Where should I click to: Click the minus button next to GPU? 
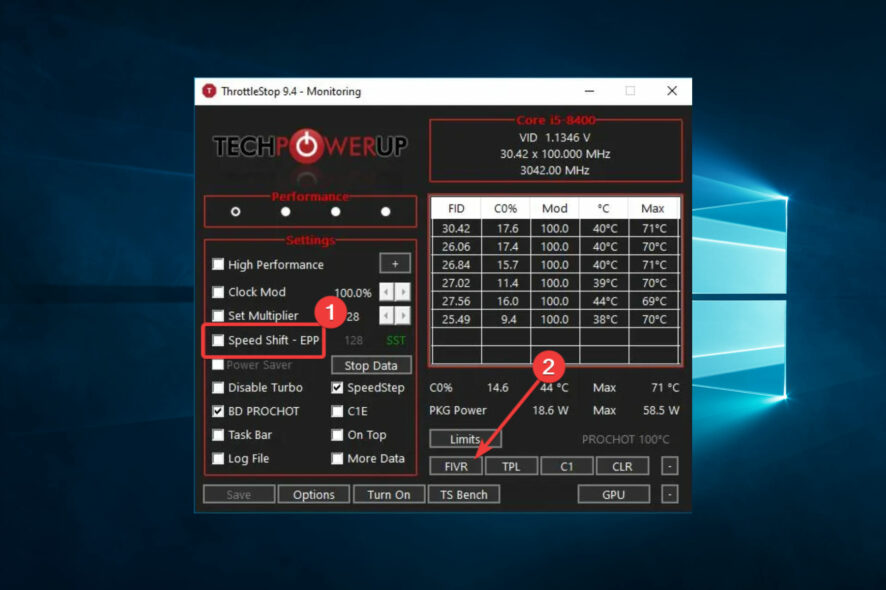(x=670, y=494)
